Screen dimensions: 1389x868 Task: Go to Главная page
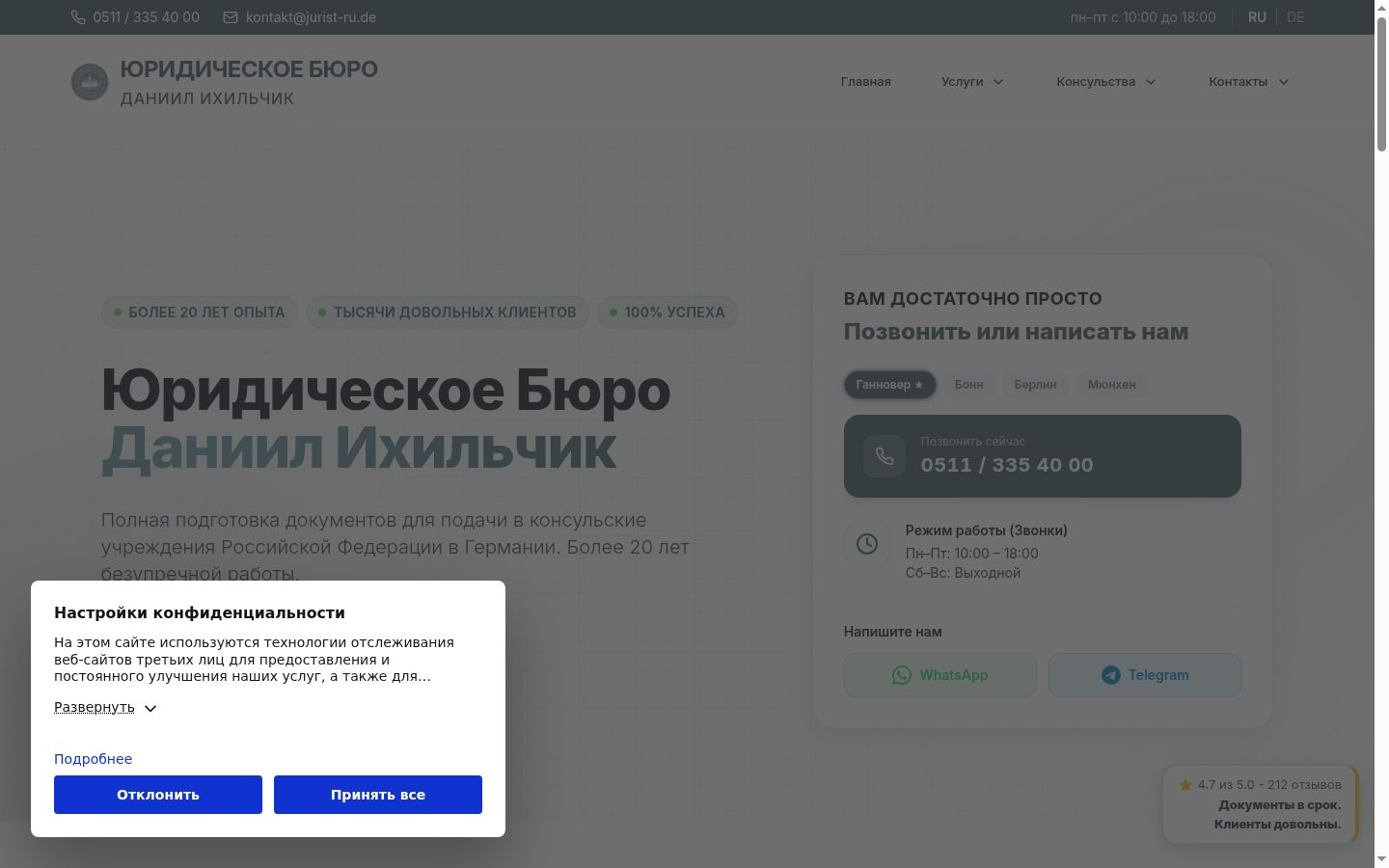(x=866, y=82)
